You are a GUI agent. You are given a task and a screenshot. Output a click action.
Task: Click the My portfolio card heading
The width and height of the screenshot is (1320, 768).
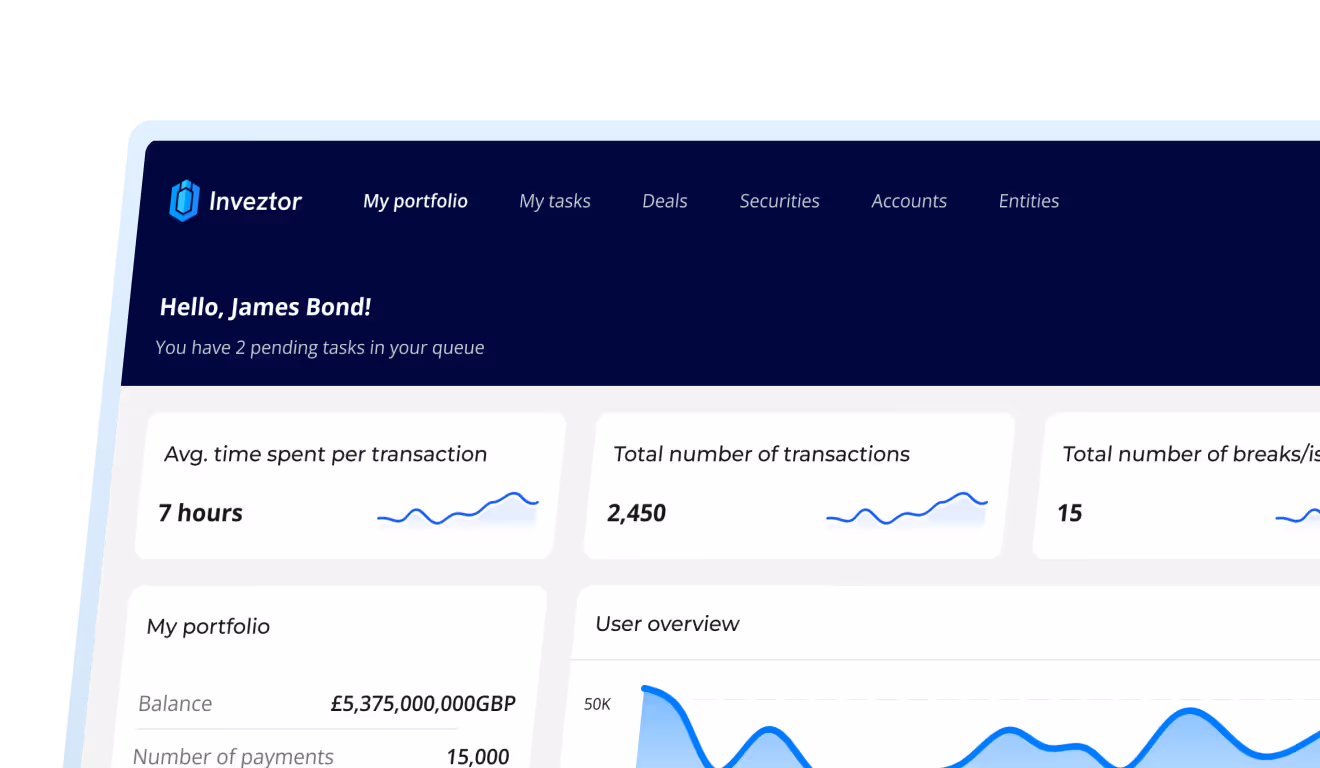click(208, 627)
